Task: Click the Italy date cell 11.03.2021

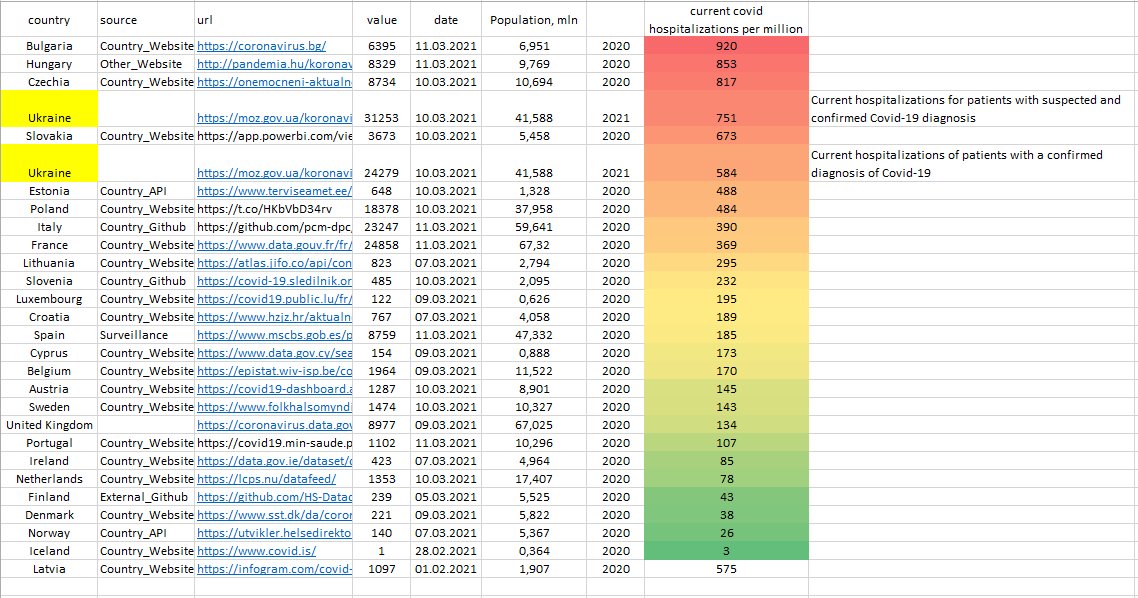Action: [446, 227]
